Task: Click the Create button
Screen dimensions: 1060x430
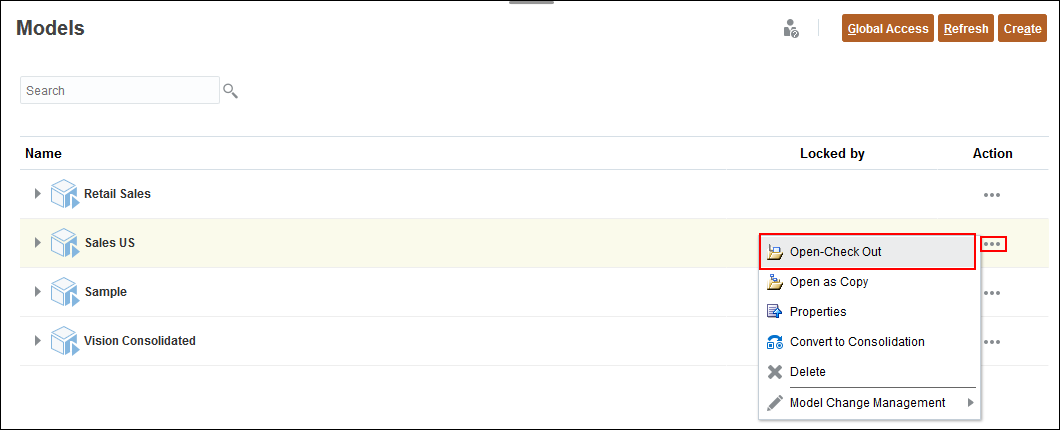Action: pos(1022,29)
